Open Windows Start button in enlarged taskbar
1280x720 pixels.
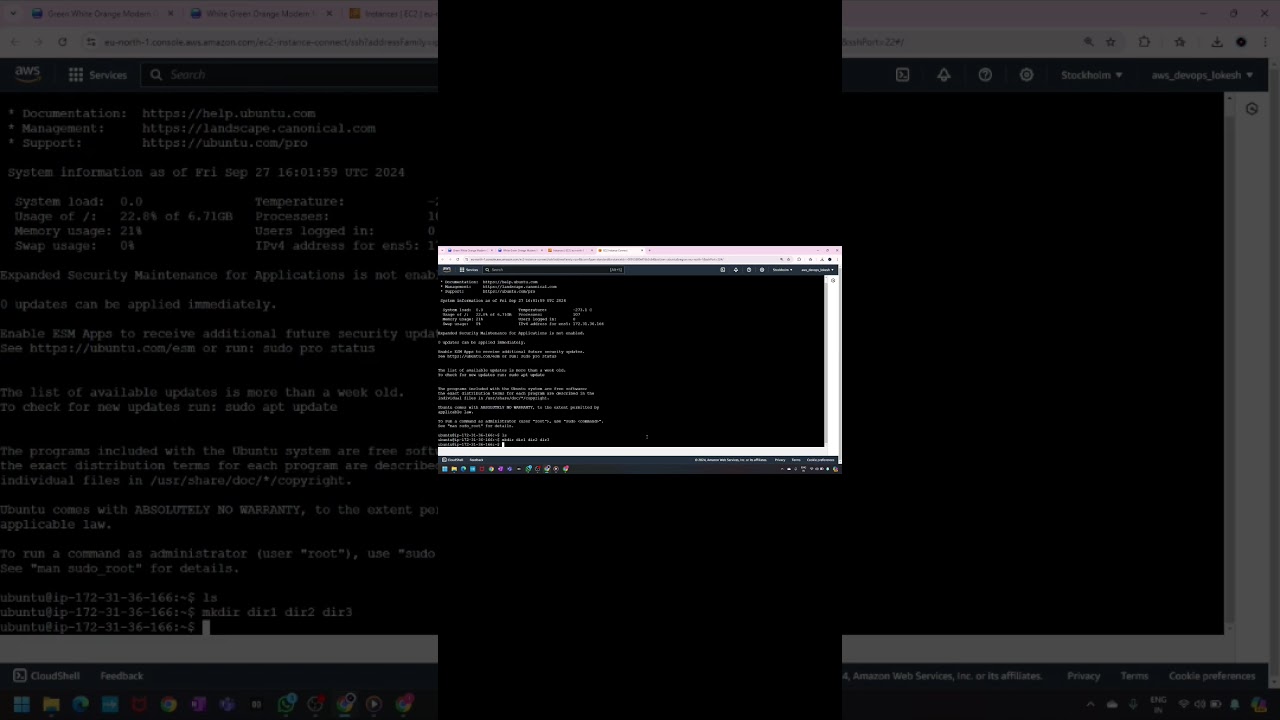point(21,704)
